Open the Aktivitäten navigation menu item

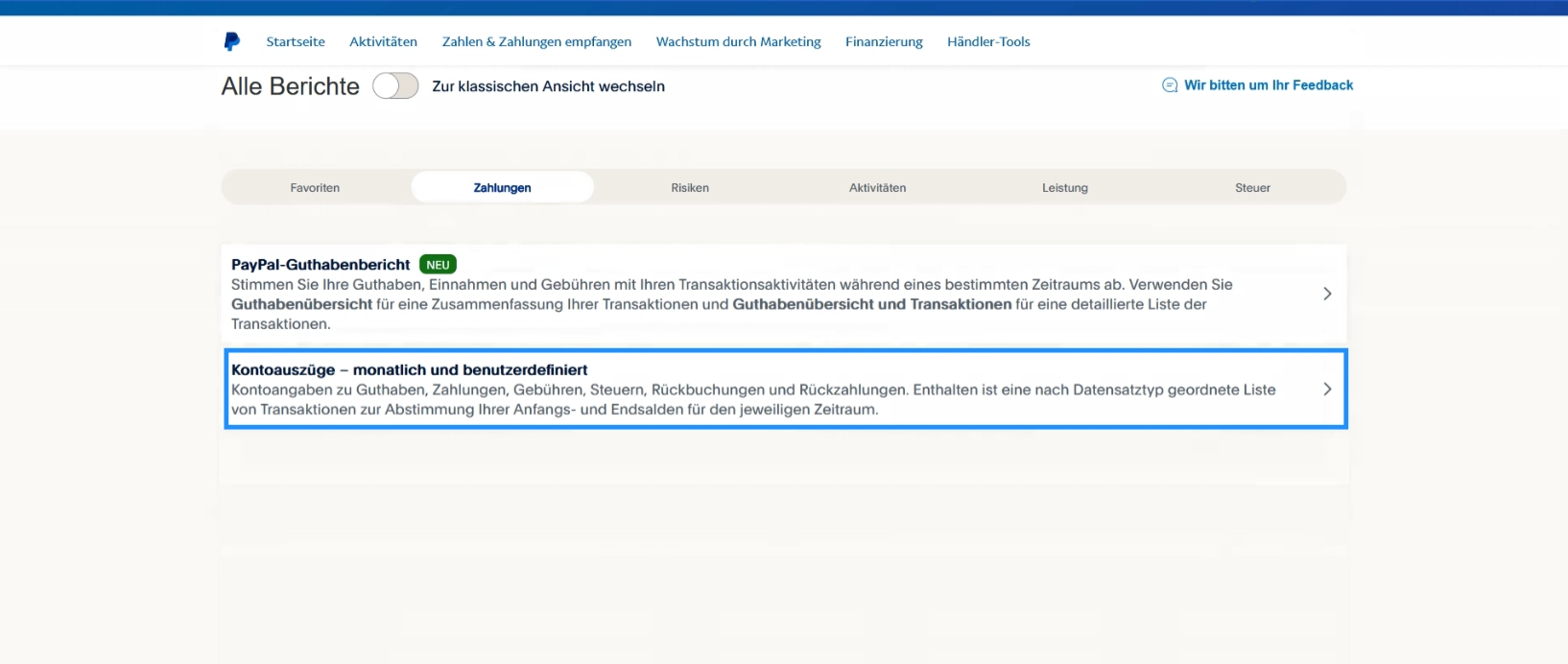(383, 41)
